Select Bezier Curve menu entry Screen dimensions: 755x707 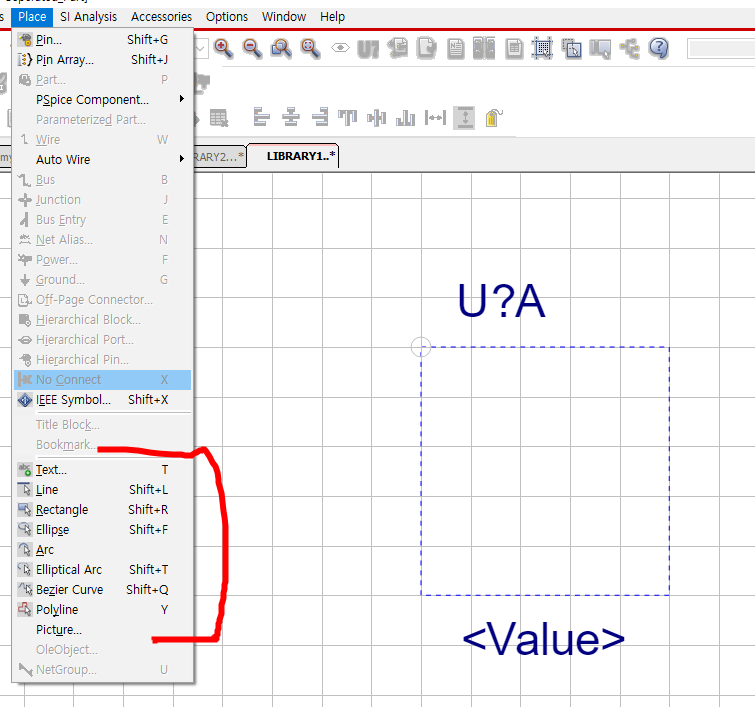coord(103,589)
